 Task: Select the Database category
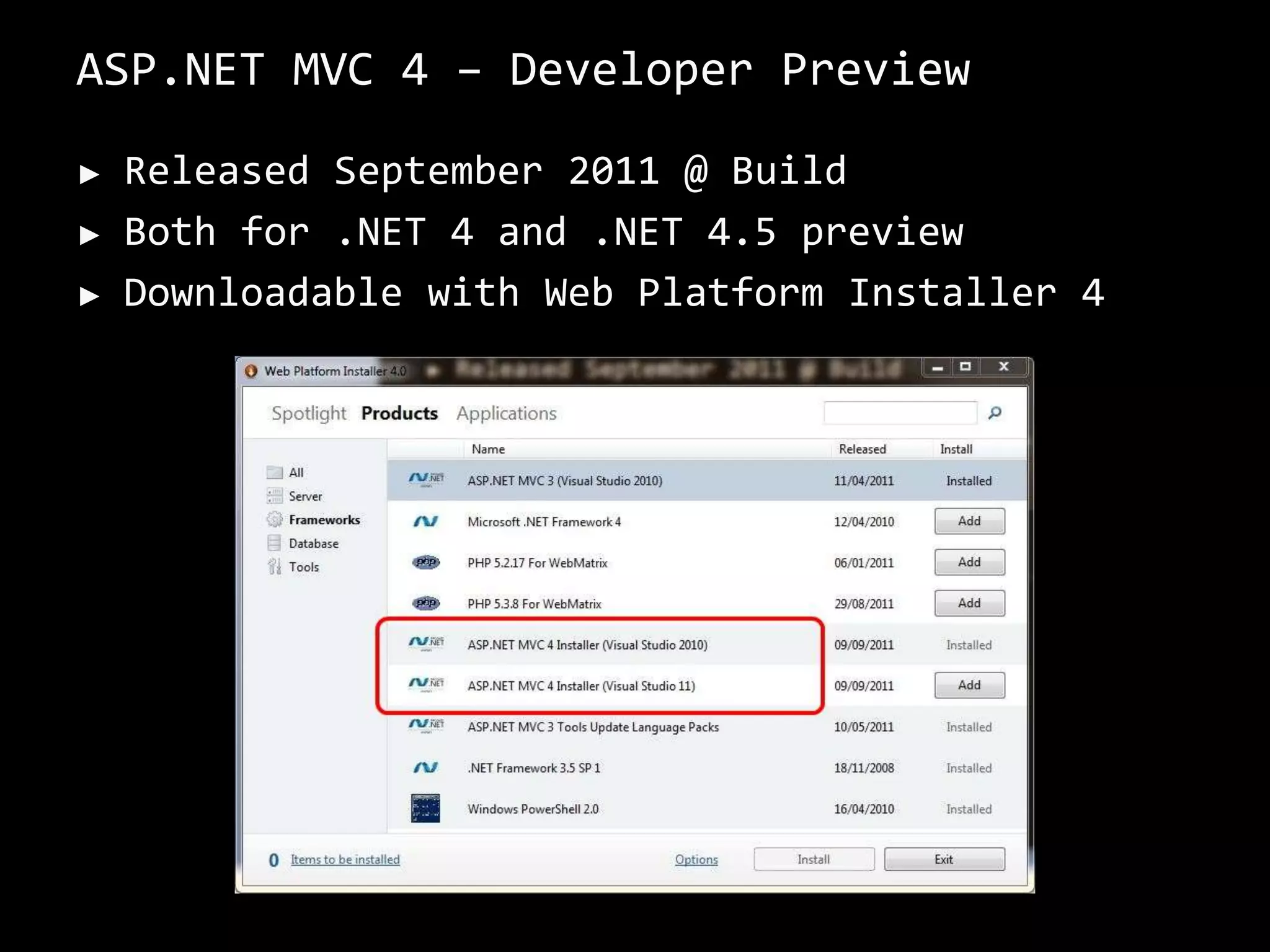tap(314, 543)
